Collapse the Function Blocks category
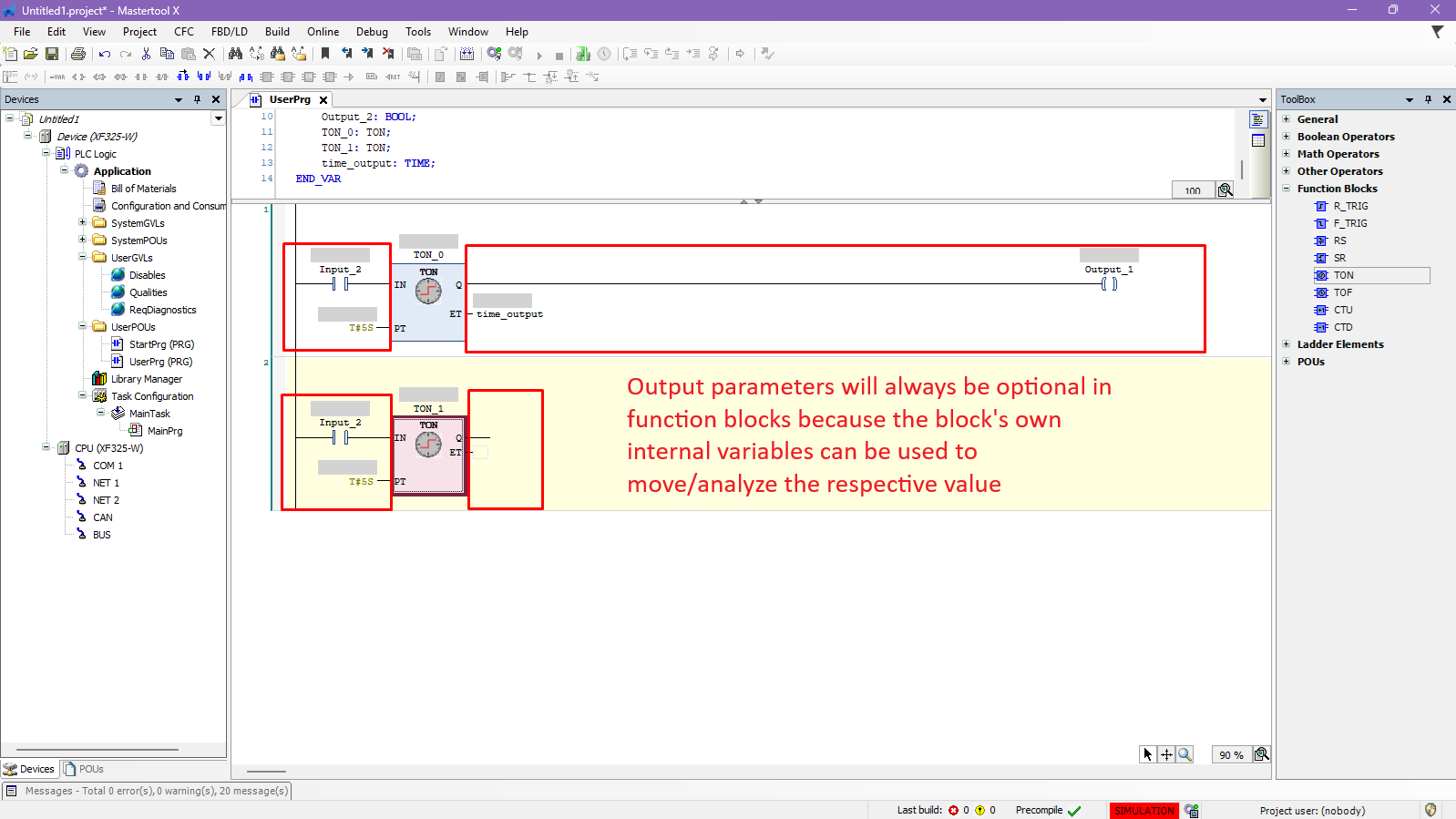Image resolution: width=1456 pixels, height=819 pixels. [1287, 189]
